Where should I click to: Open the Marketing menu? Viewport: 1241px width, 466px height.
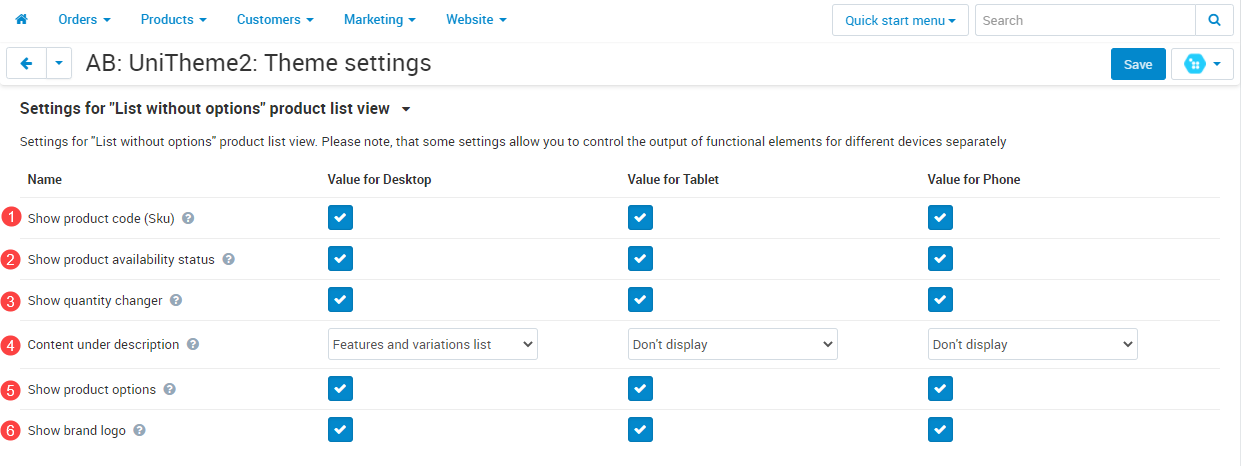click(x=380, y=19)
